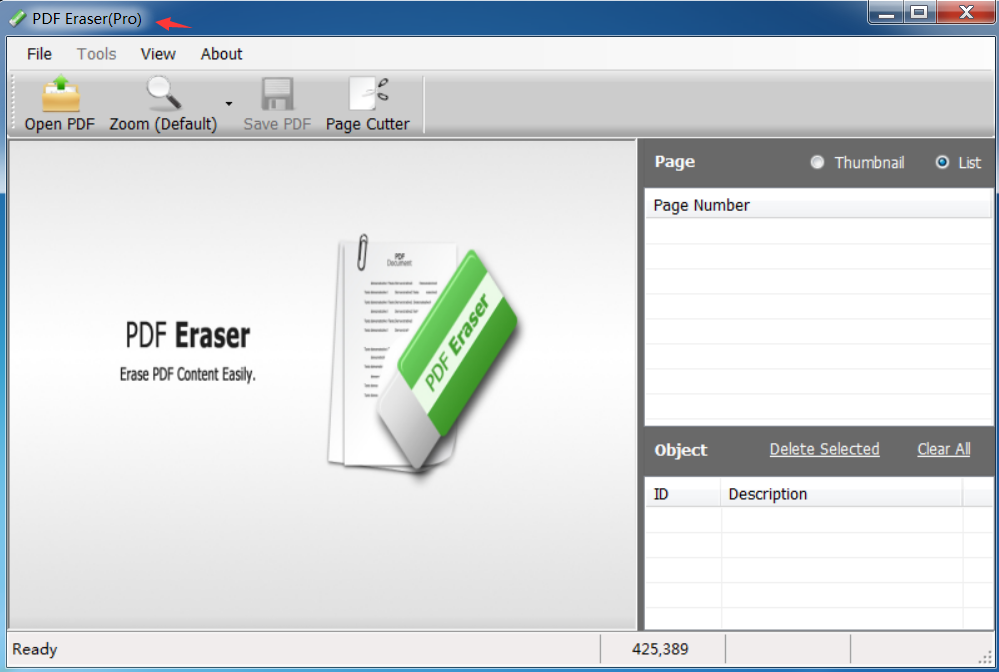
Task: Click the Description column header
Action: [842, 494]
